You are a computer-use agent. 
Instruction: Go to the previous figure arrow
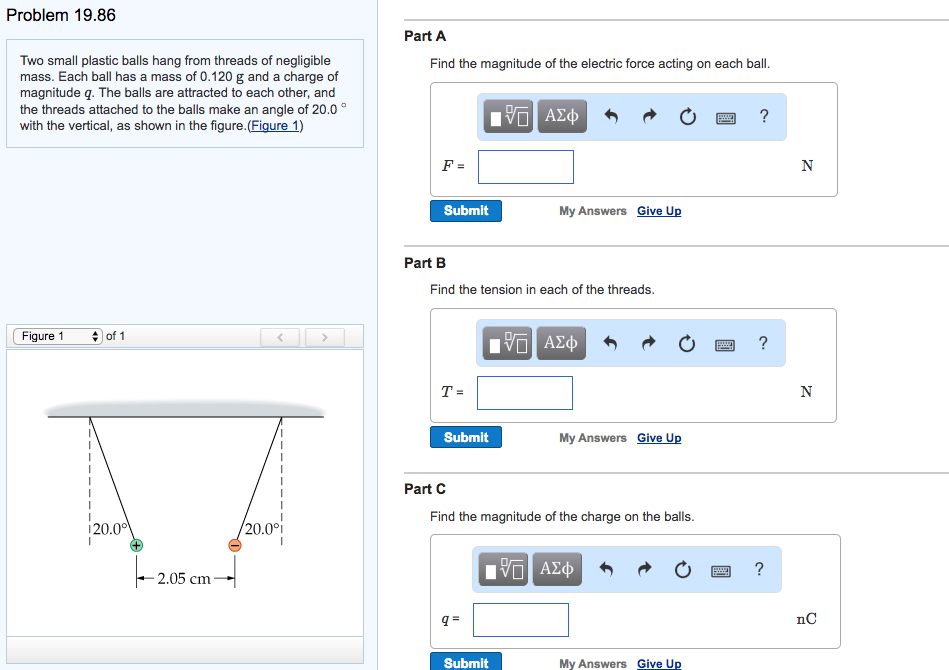pyautogui.click(x=281, y=337)
